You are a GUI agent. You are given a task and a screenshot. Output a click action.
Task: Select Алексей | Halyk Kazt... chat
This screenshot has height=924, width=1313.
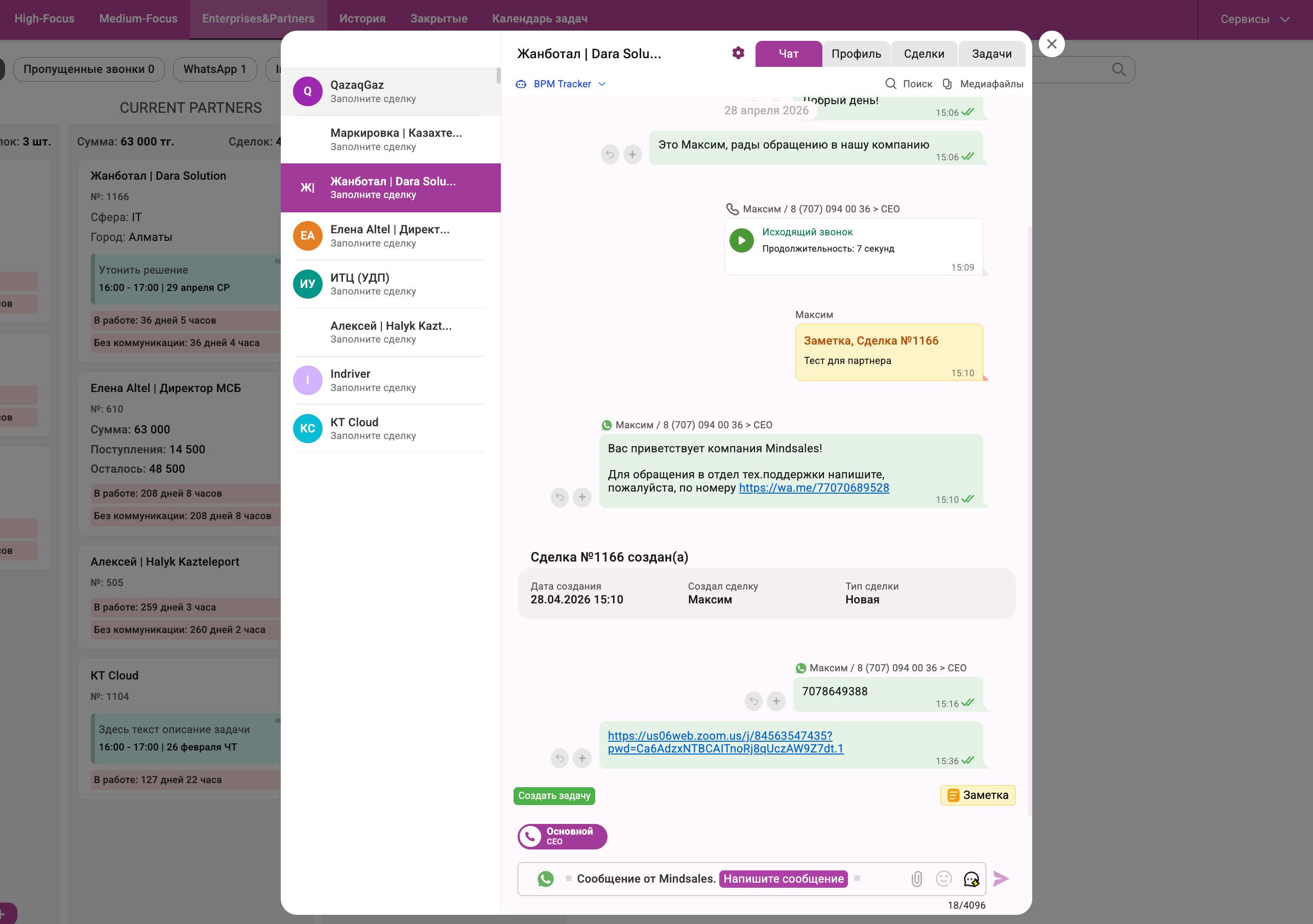[390, 332]
